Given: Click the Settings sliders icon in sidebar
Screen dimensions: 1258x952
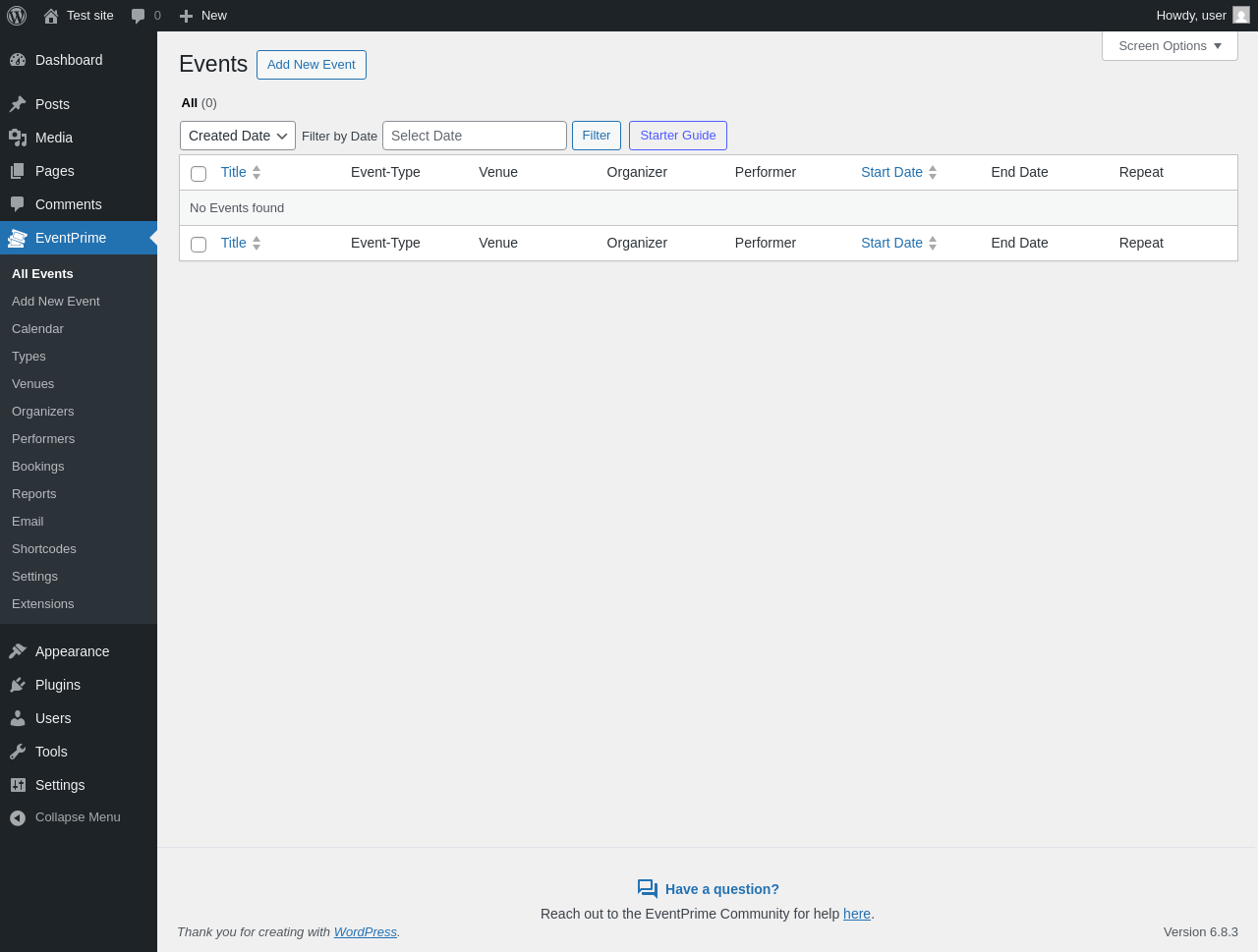Looking at the screenshot, I should 18,785.
